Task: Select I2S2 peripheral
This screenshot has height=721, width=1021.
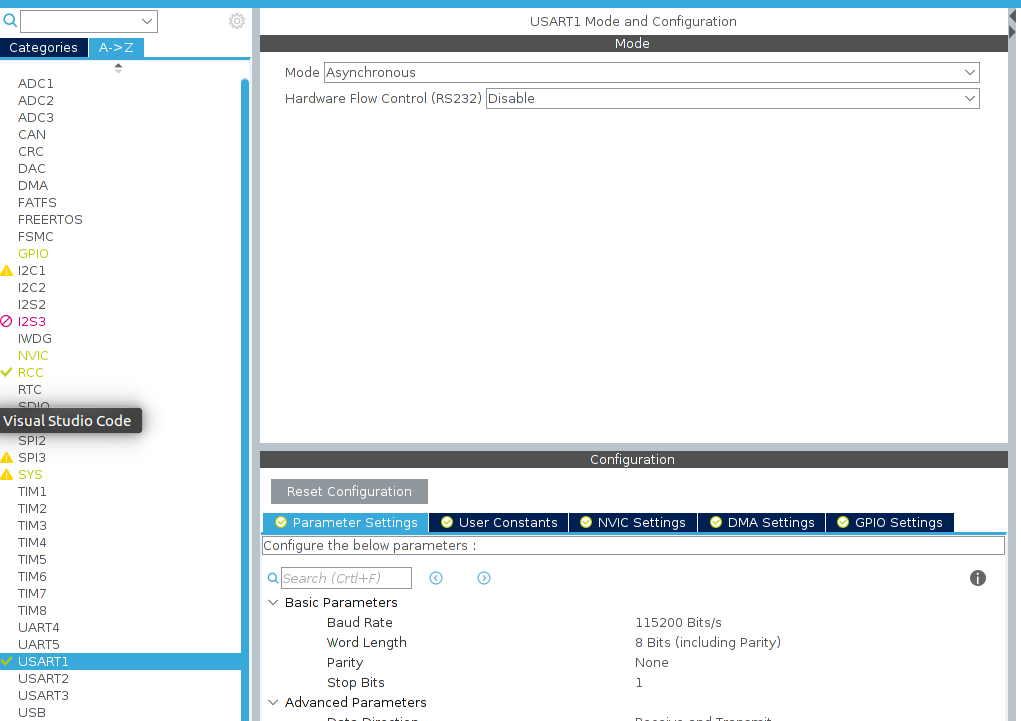Action: click(32, 304)
